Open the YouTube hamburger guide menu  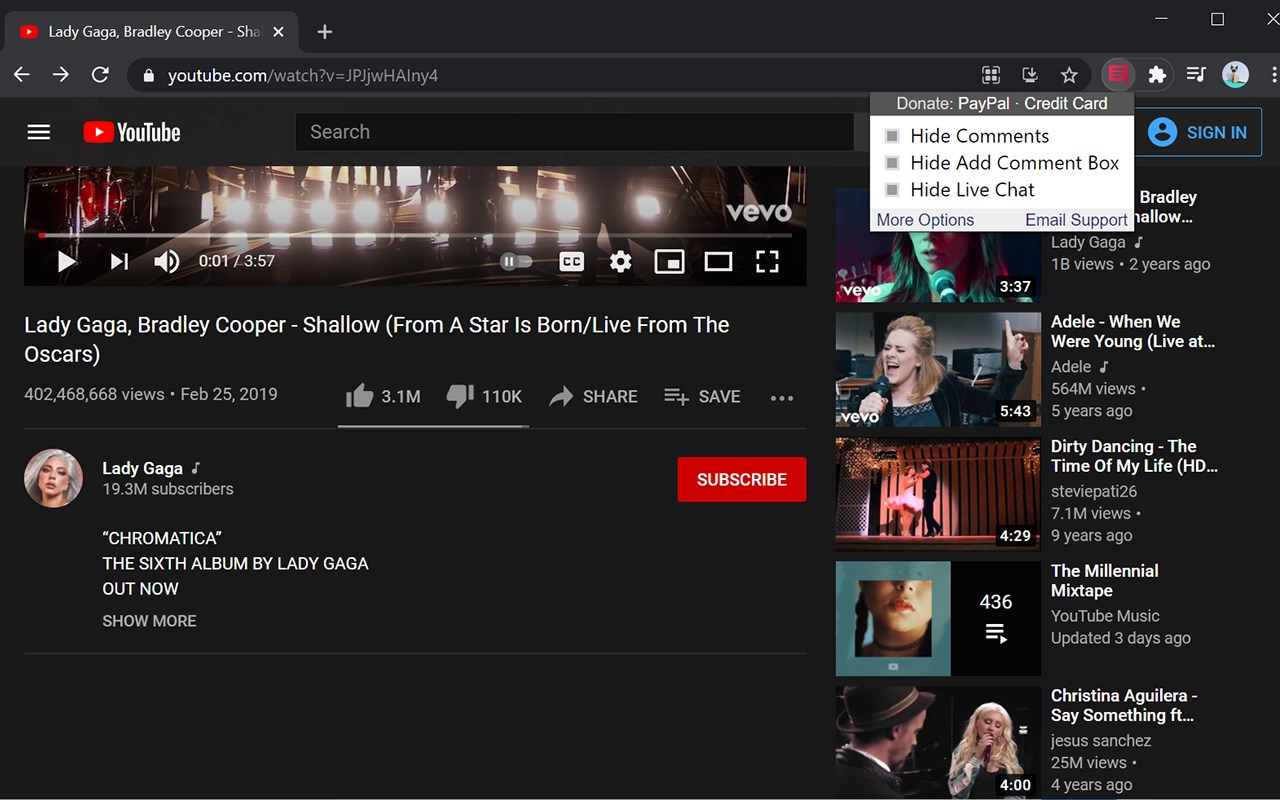tap(39, 132)
